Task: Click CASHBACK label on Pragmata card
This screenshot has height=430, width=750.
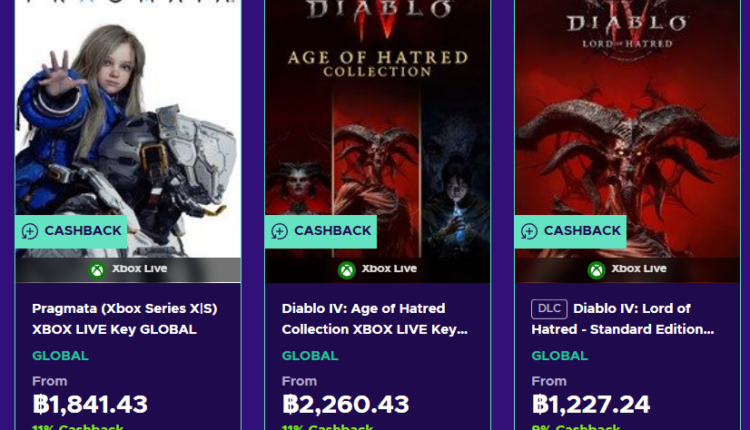Action: 83,231
